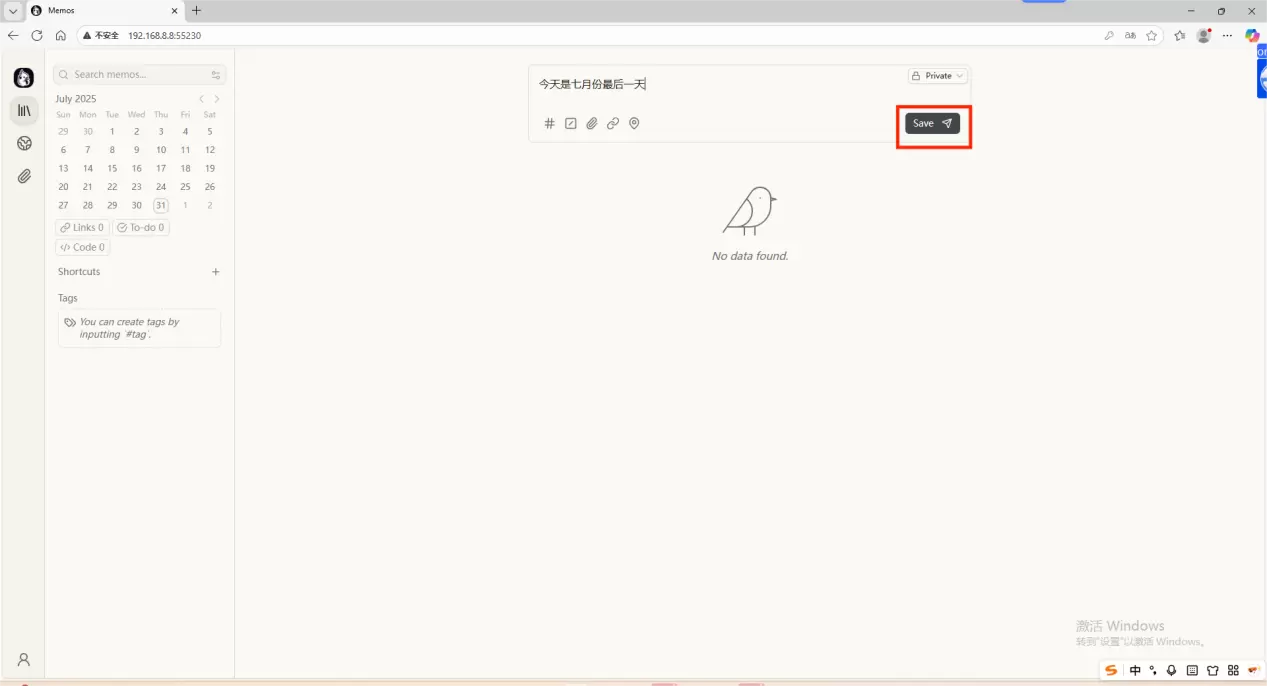This screenshot has height=686, width=1267.
Task: Open the search filter options icon
Action: (216, 75)
